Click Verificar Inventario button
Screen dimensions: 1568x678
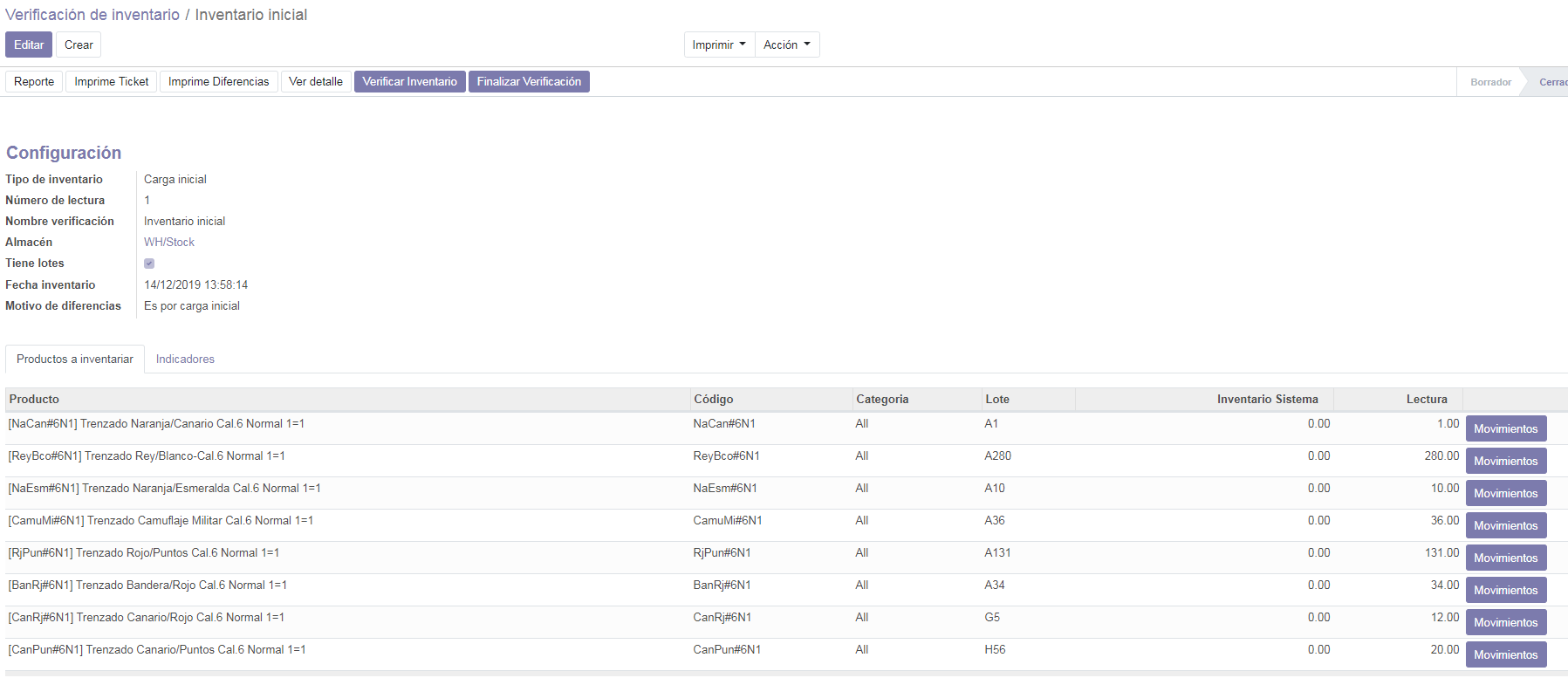coord(409,81)
